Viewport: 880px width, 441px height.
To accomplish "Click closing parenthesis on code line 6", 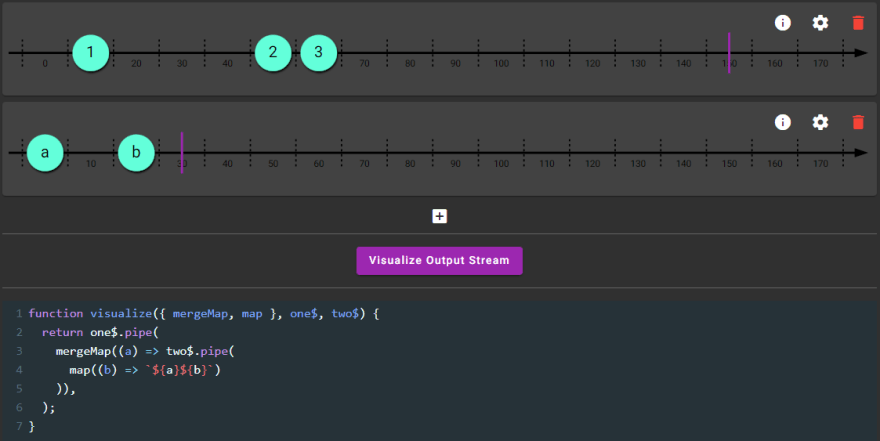I will (45, 408).
